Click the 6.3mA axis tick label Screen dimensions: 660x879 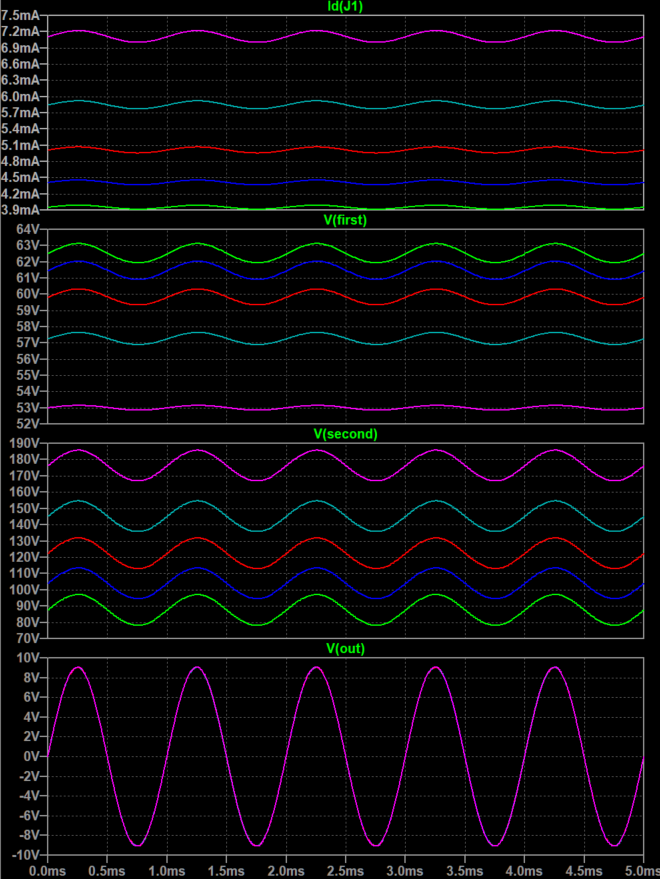(20, 80)
